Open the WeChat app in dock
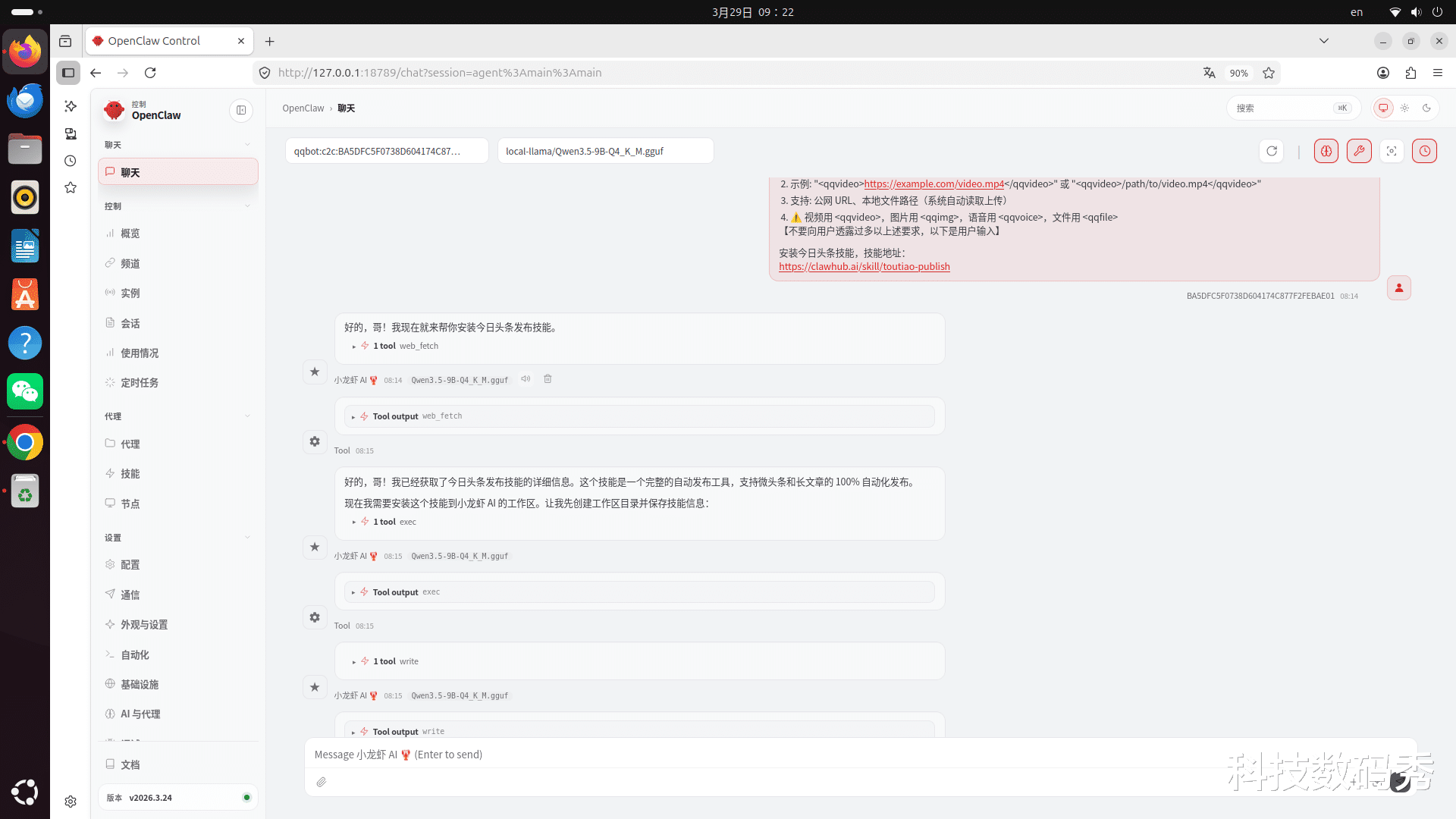This screenshot has height=819, width=1456. [25, 391]
